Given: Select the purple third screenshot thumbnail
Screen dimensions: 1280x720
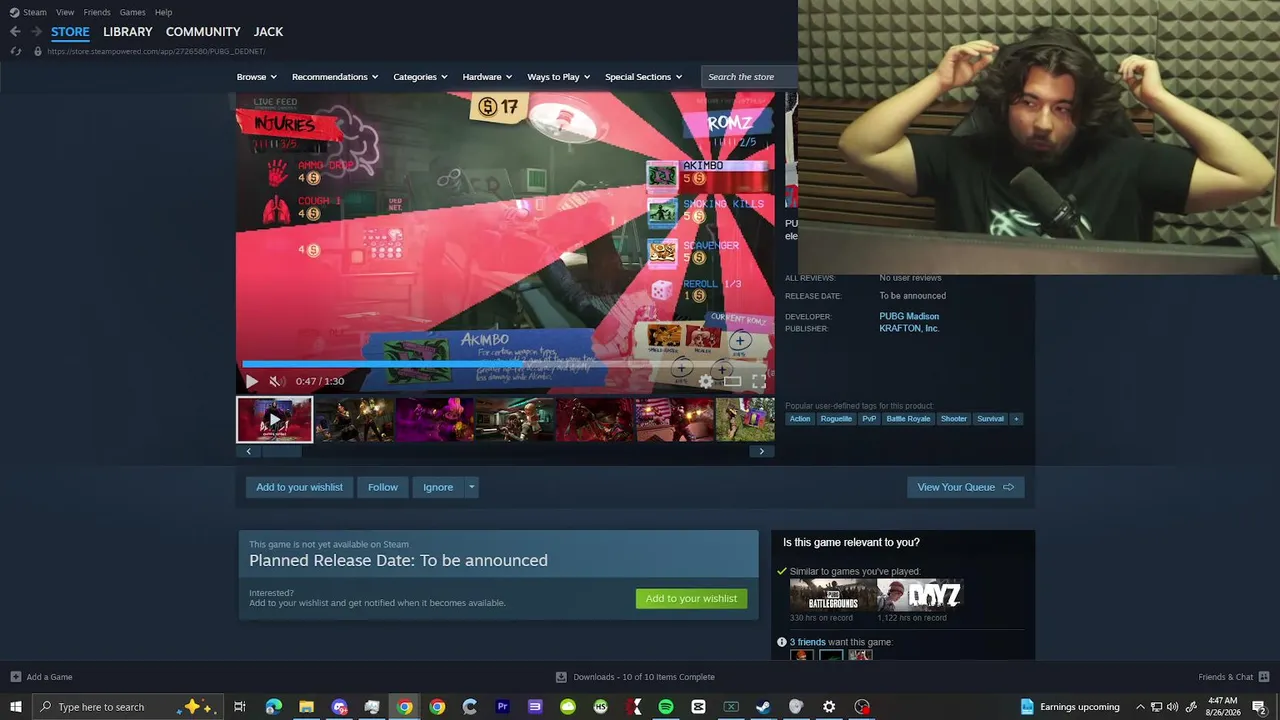Looking at the screenshot, I should (434, 419).
